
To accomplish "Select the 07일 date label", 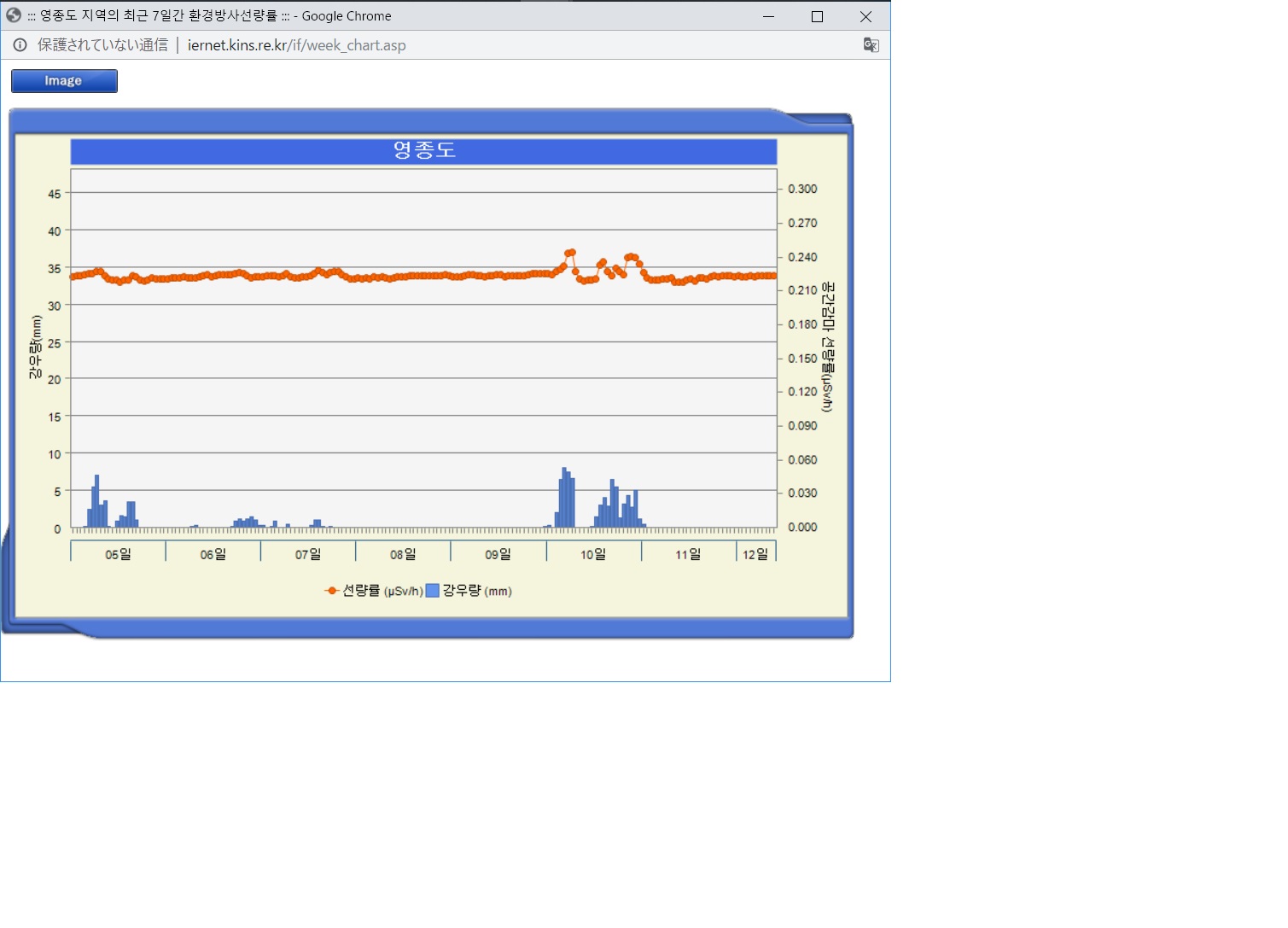I will tap(308, 555).
